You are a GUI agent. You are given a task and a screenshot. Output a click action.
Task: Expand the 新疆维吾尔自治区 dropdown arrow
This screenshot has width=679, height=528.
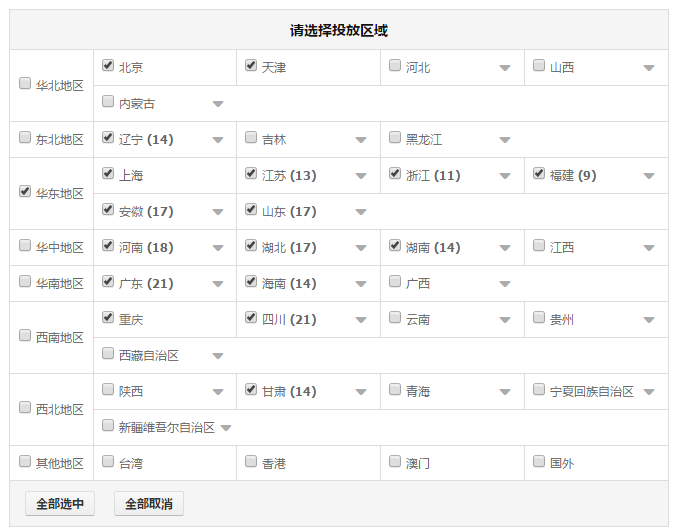coord(226,428)
